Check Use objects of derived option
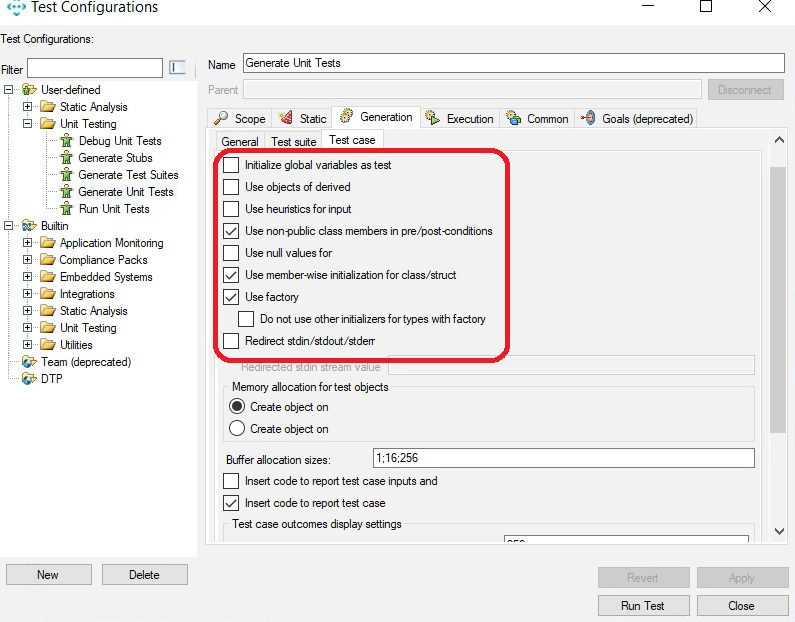 (x=231, y=187)
